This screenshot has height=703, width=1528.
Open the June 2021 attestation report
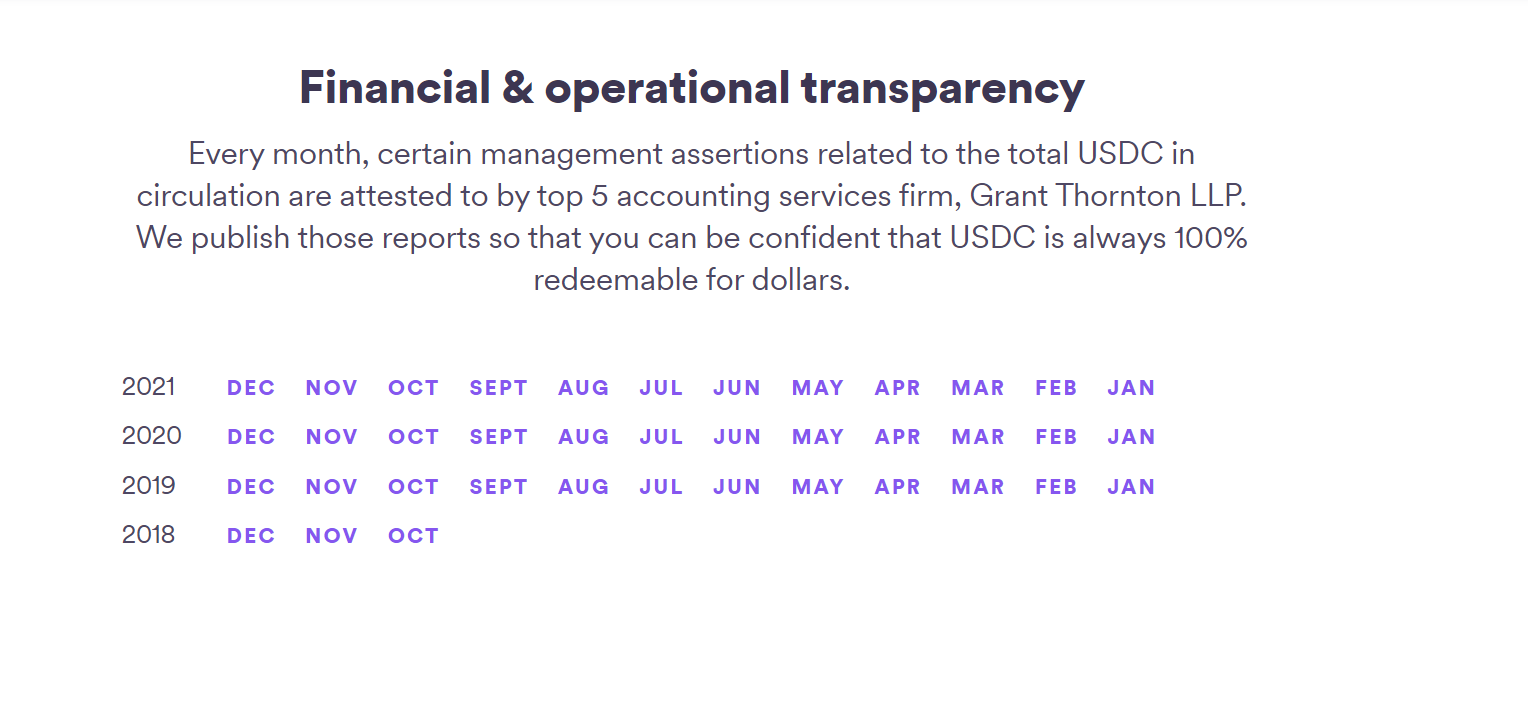click(737, 388)
